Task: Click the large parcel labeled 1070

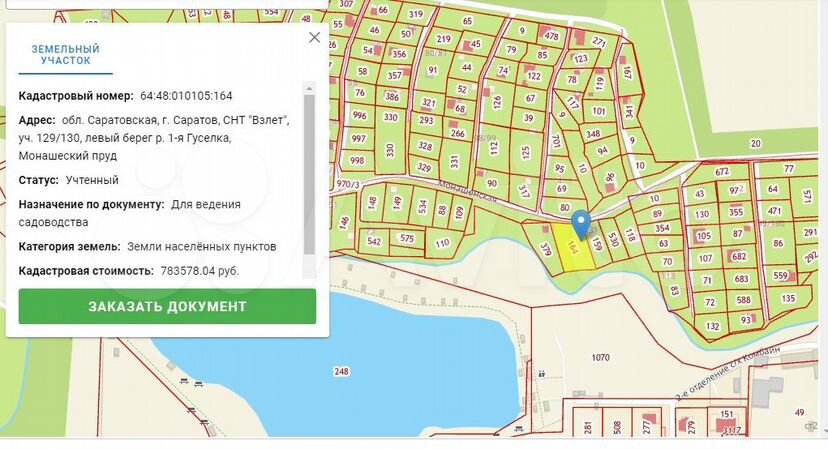Action: tap(600, 357)
